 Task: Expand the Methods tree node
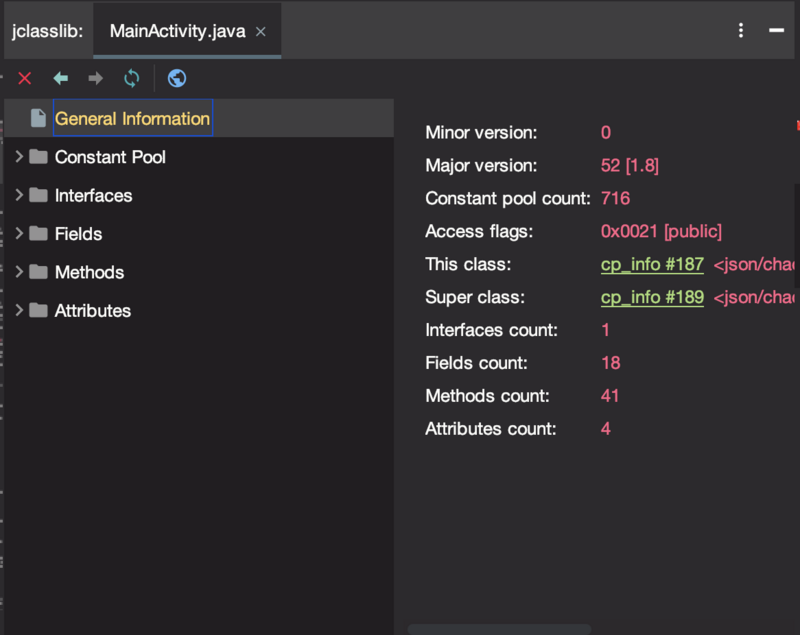(19, 272)
